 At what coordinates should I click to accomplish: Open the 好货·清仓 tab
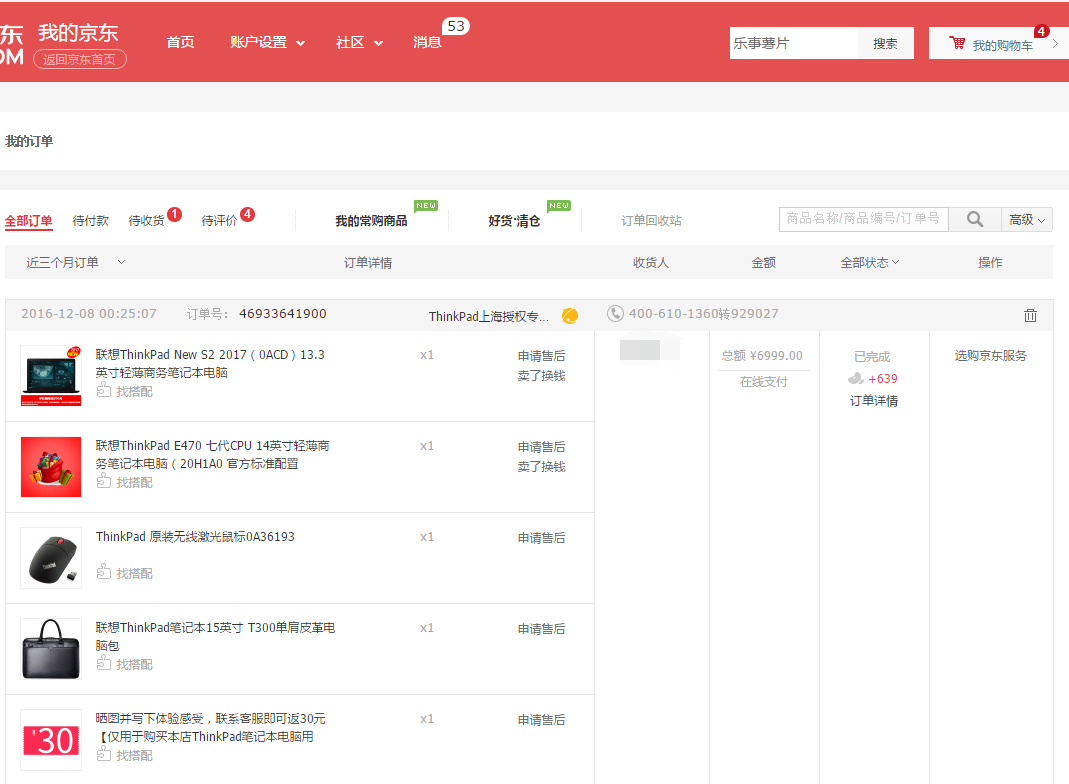(x=514, y=221)
